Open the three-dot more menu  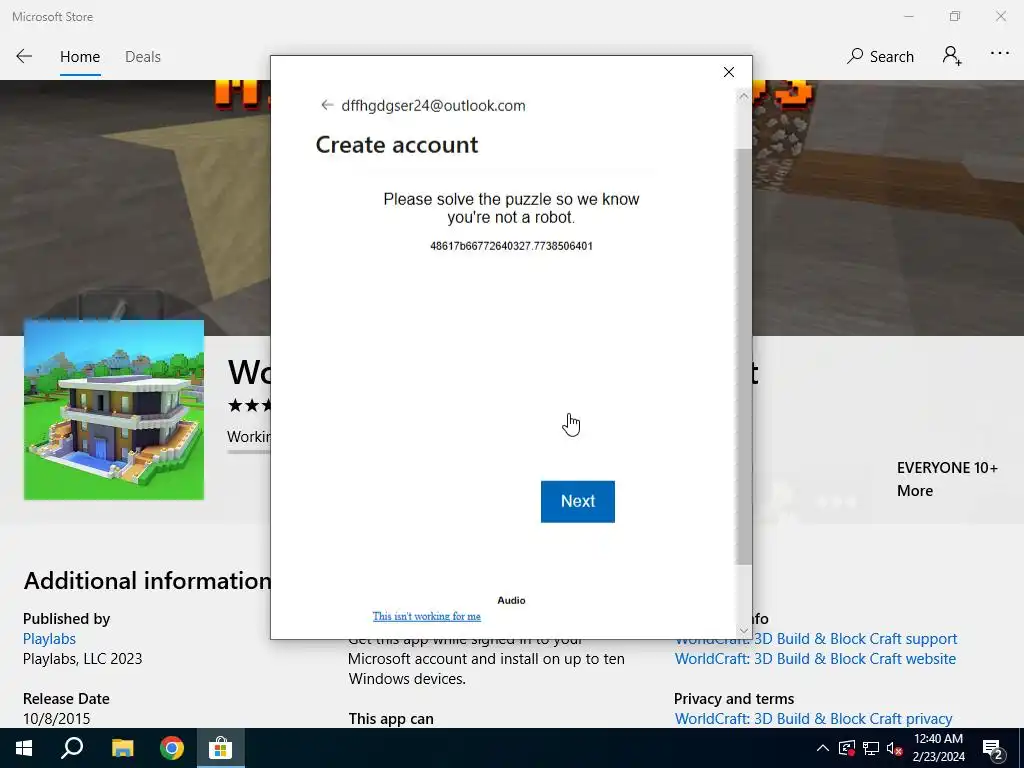1000,54
